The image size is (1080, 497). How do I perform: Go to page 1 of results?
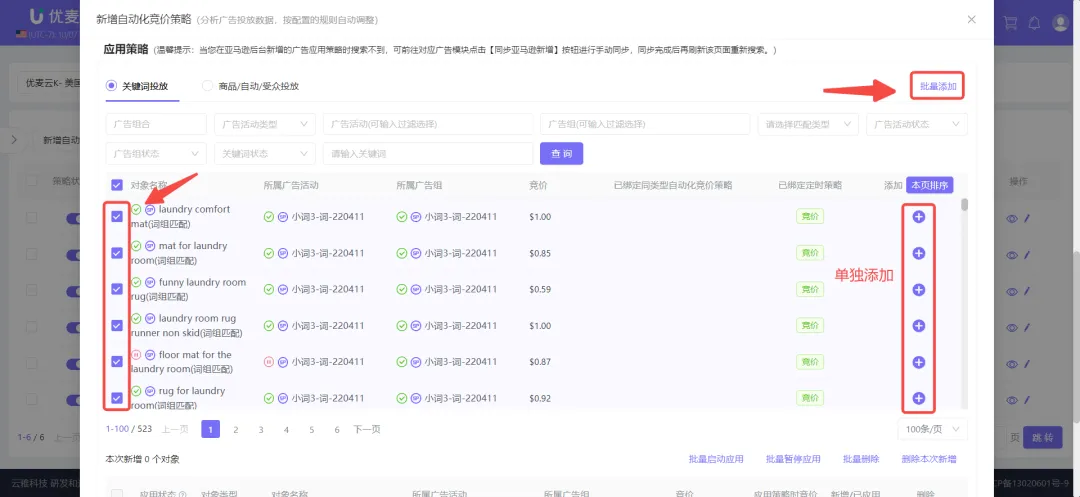(x=210, y=429)
